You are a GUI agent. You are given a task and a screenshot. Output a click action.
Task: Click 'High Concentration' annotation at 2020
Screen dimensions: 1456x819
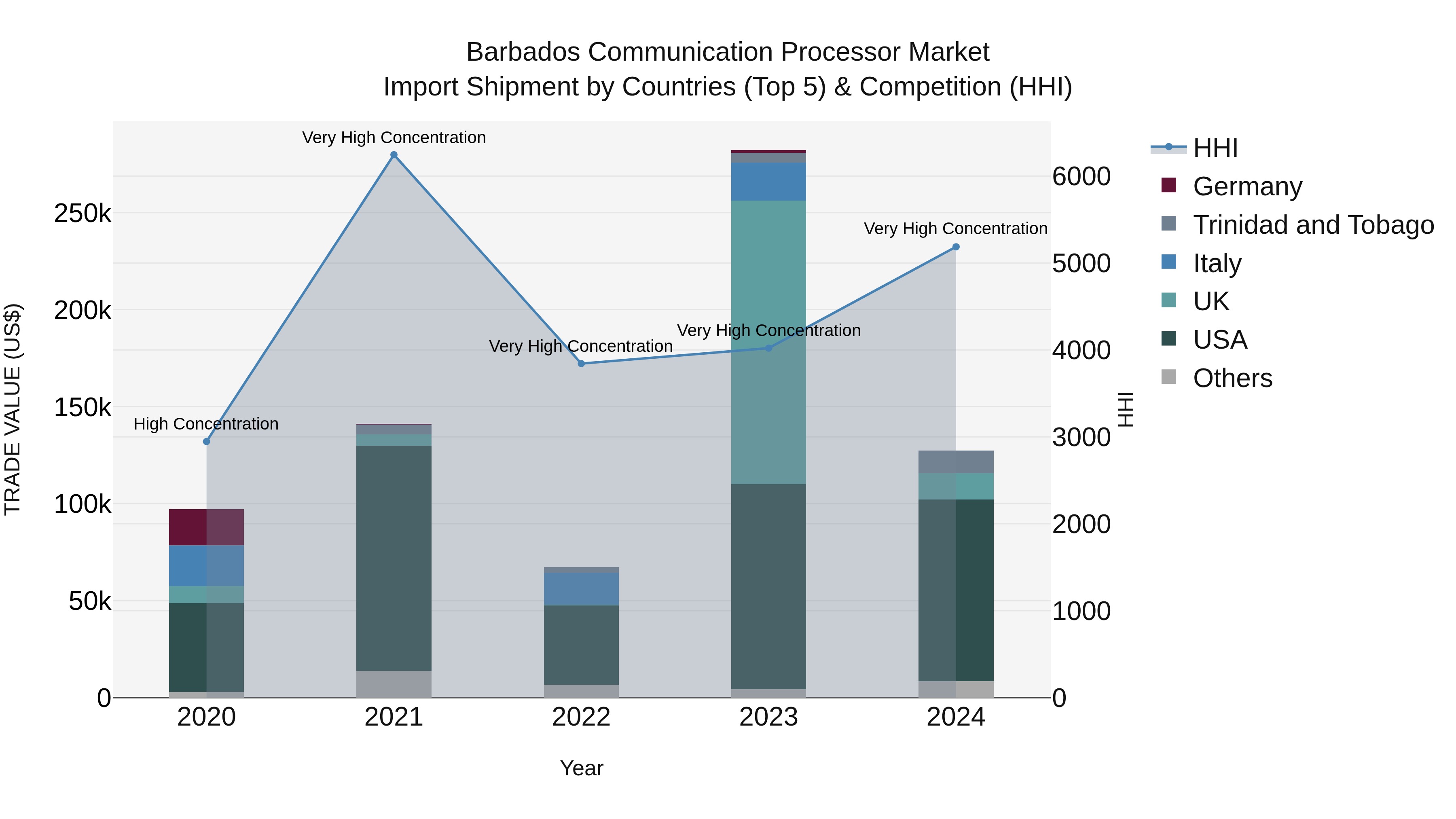(x=206, y=424)
